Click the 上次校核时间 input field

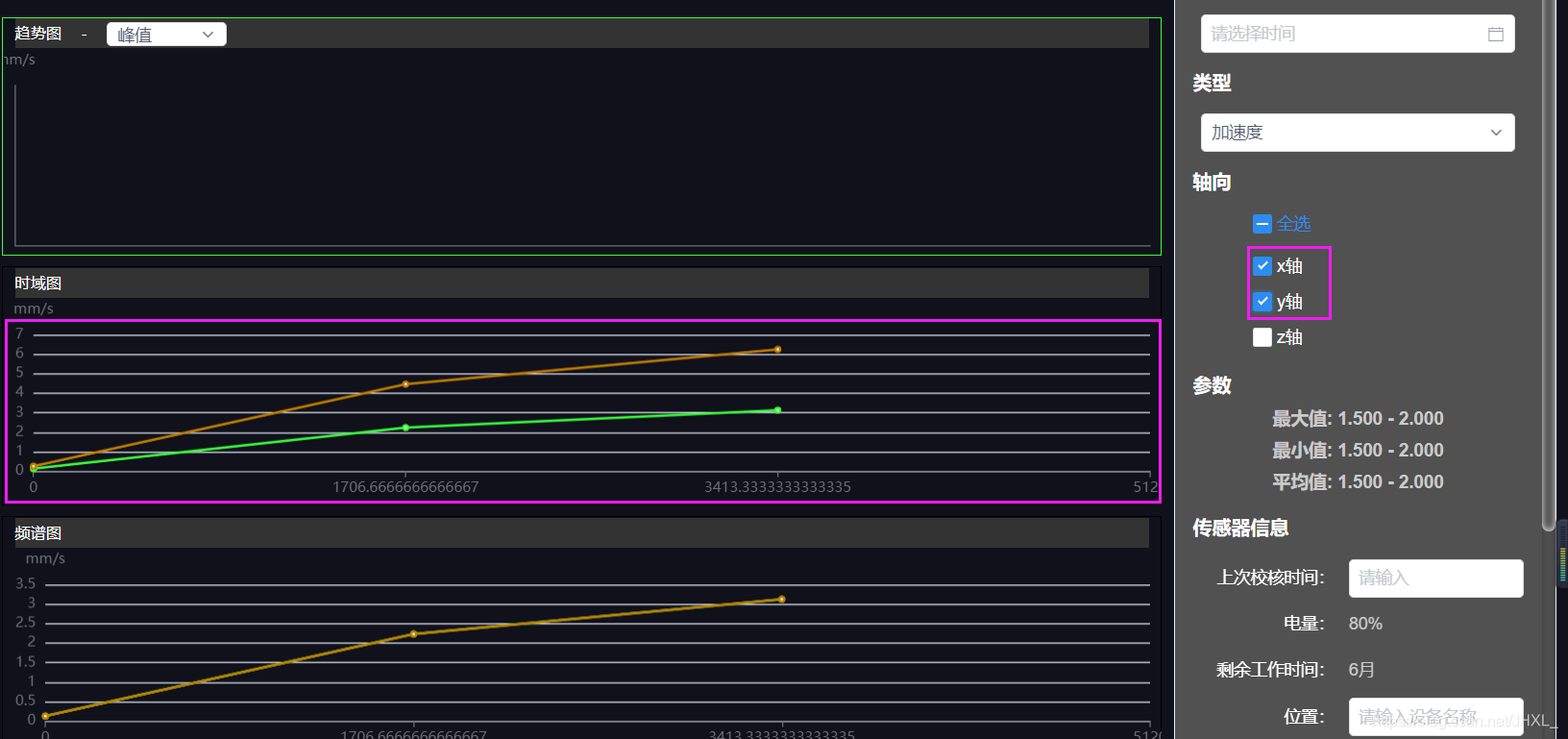point(1435,579)
